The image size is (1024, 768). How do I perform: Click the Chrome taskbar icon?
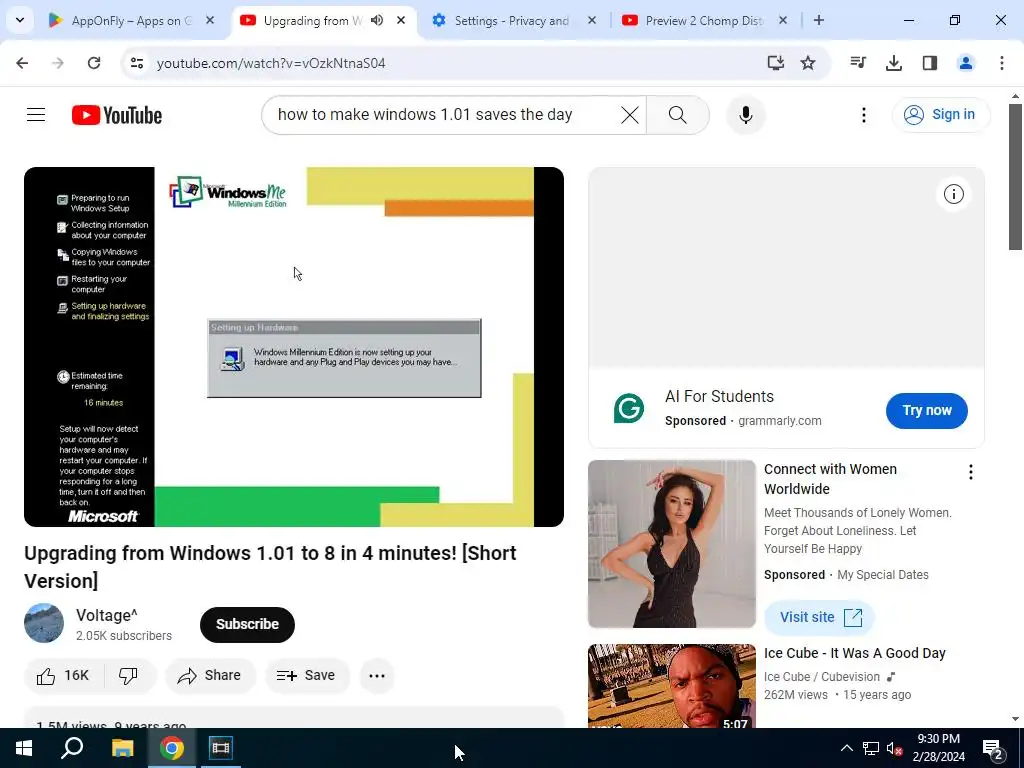pyautogui.click(x=172, y=748)
